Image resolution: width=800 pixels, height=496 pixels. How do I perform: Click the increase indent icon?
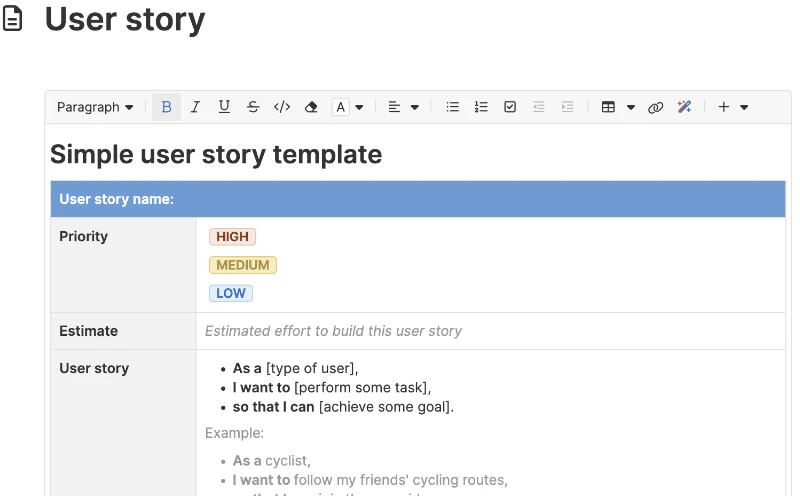[x=567, y=107]
